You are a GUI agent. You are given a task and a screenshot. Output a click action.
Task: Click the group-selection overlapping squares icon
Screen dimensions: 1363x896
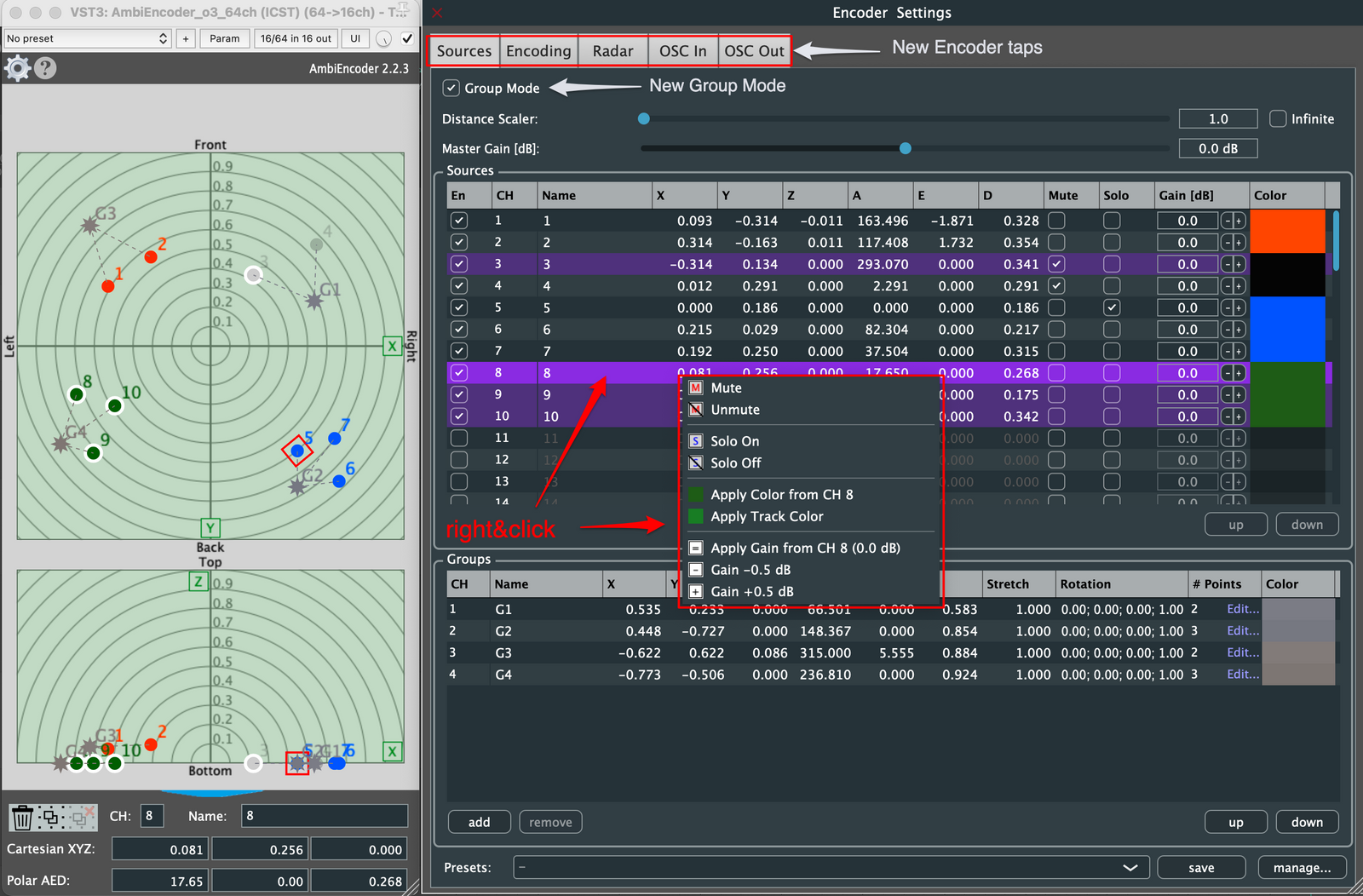(51, 818)
